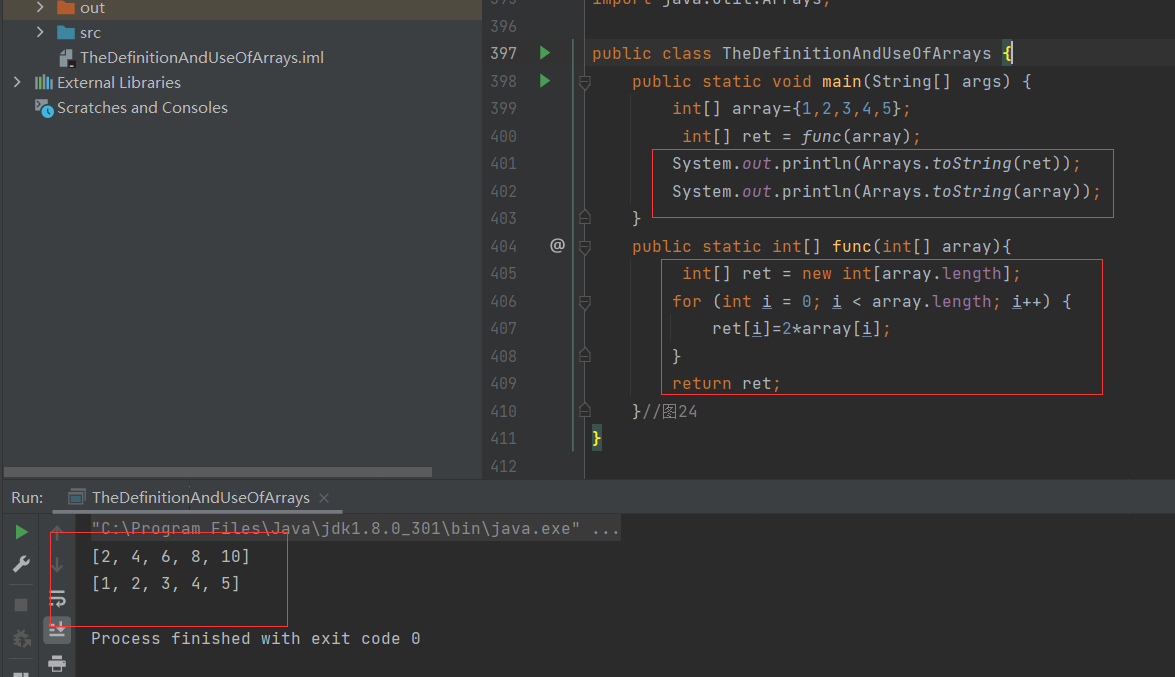
Task: Click the fold end marker at line 410
Action: coord(585,410)
